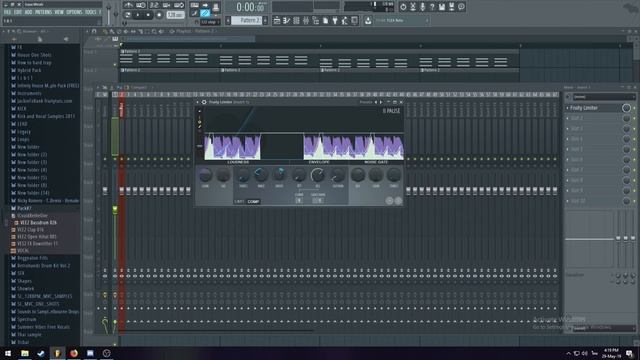Select next preset arrow in Fruity Limiter

coord(381,102)
